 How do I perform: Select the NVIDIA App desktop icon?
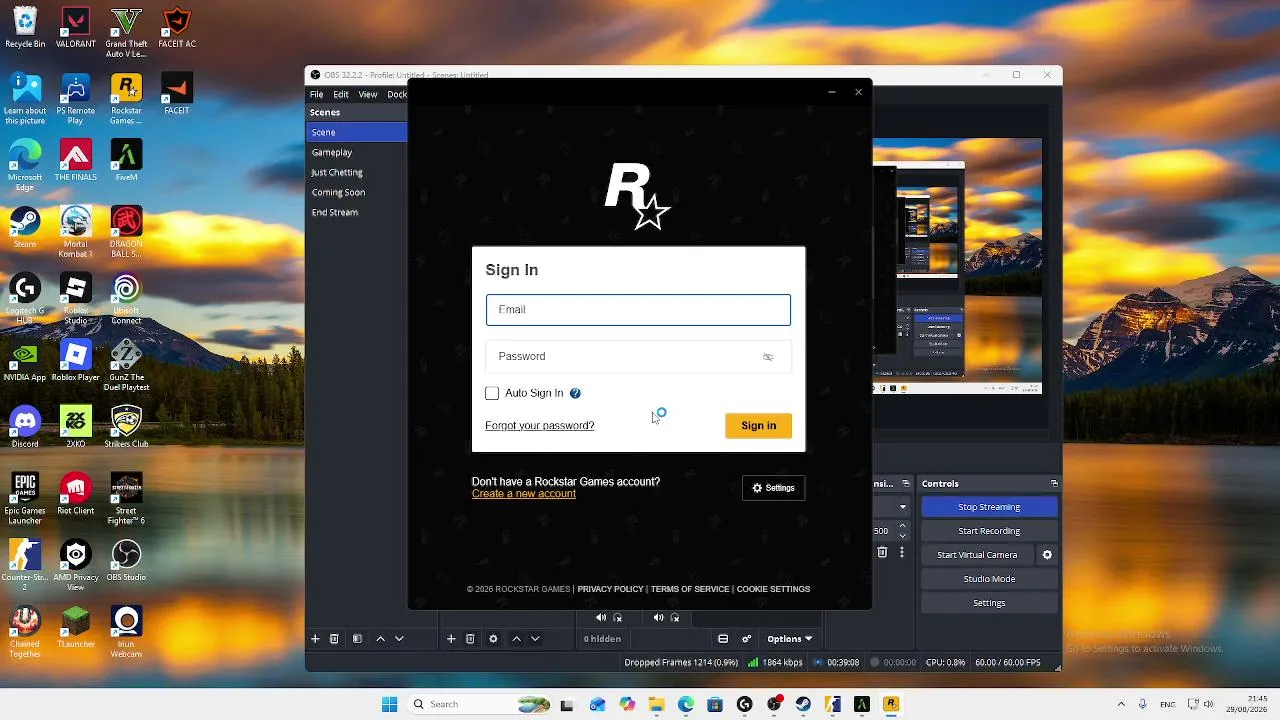[x=25, y=360]
